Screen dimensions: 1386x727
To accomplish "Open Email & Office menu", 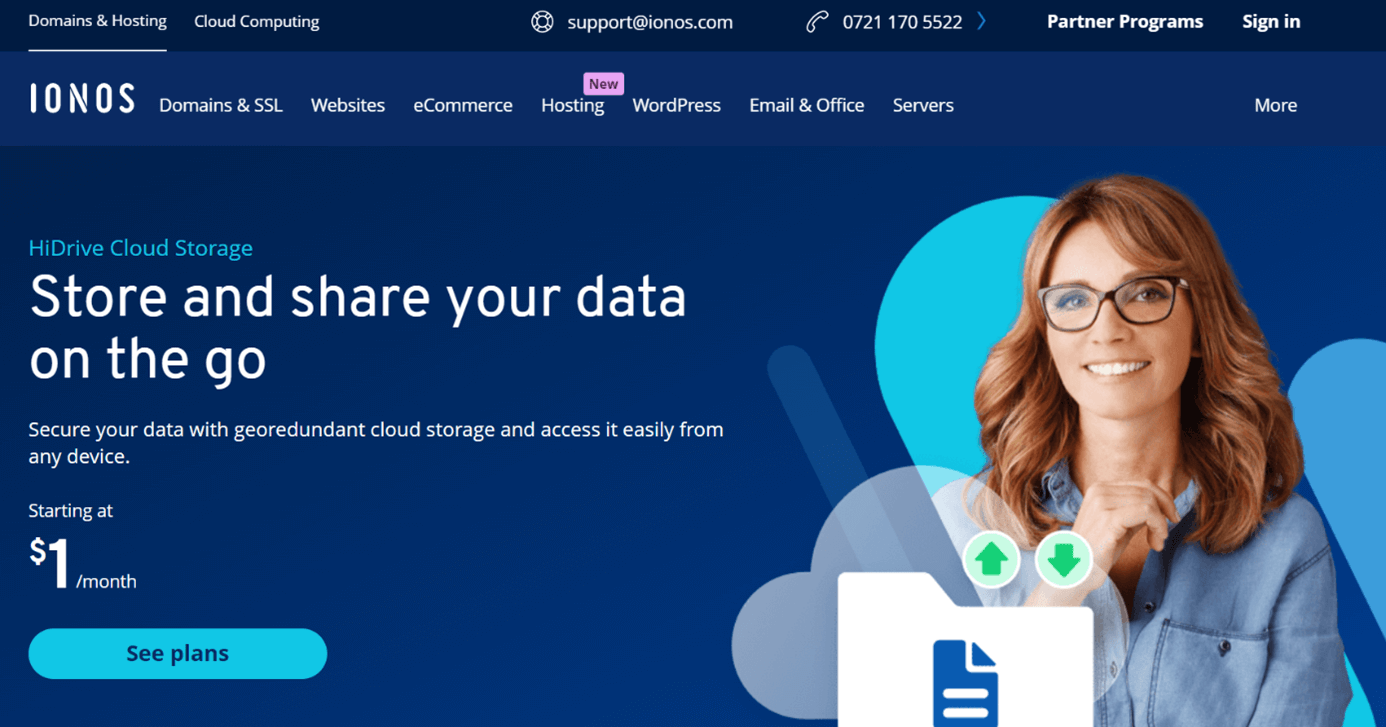I will [806, 105].
